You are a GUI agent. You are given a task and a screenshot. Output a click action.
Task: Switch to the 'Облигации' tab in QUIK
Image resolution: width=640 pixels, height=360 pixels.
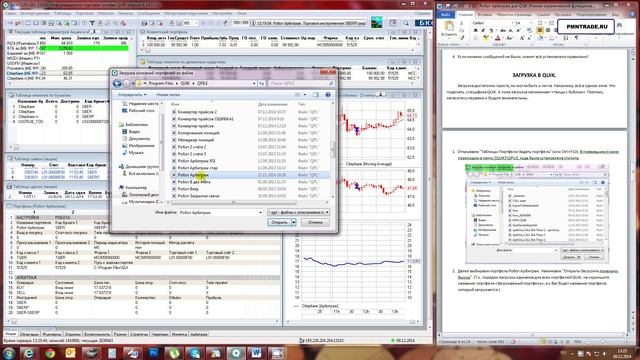click(29, 334)
